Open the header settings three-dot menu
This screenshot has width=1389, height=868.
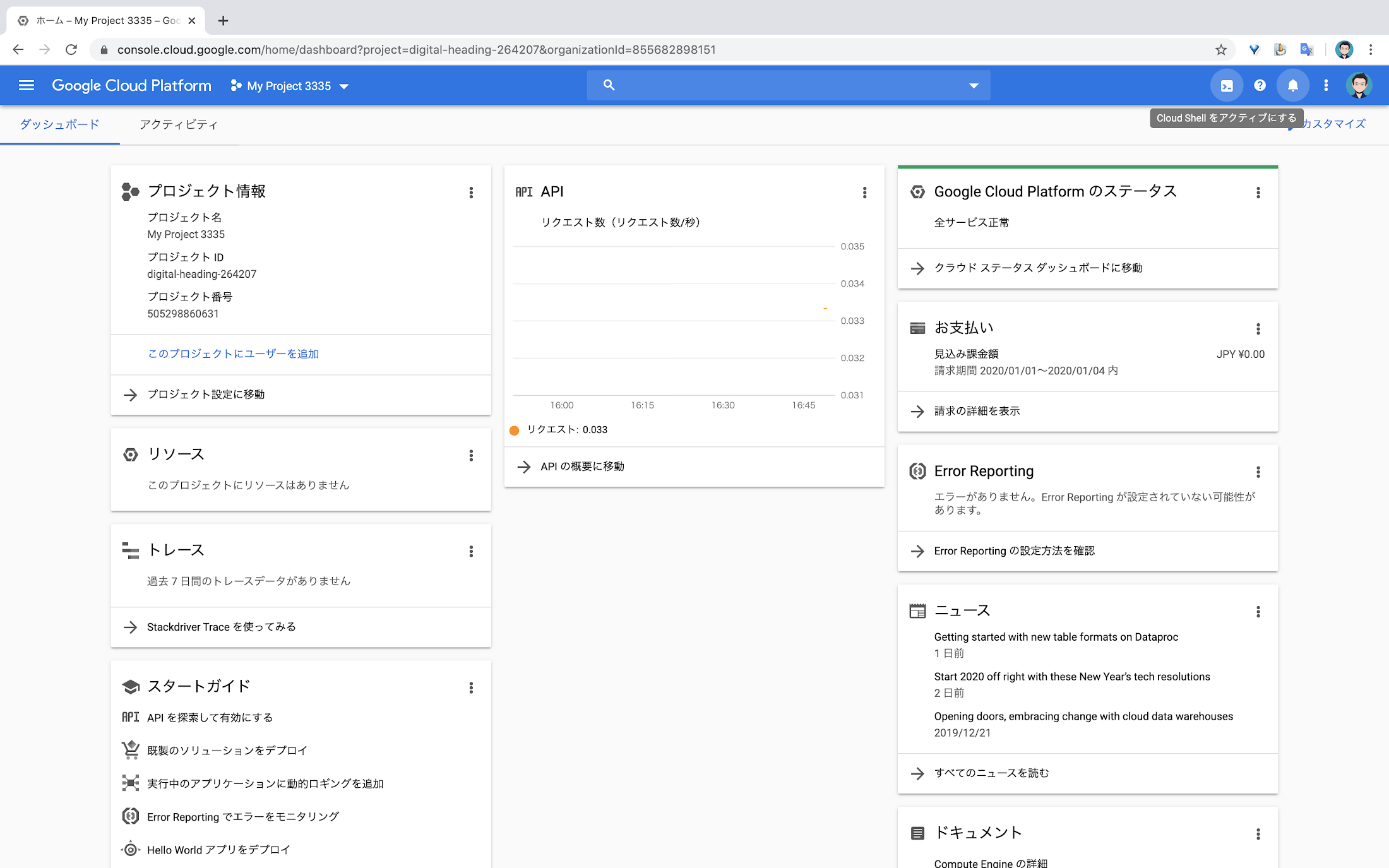[x=1326, y=85]
